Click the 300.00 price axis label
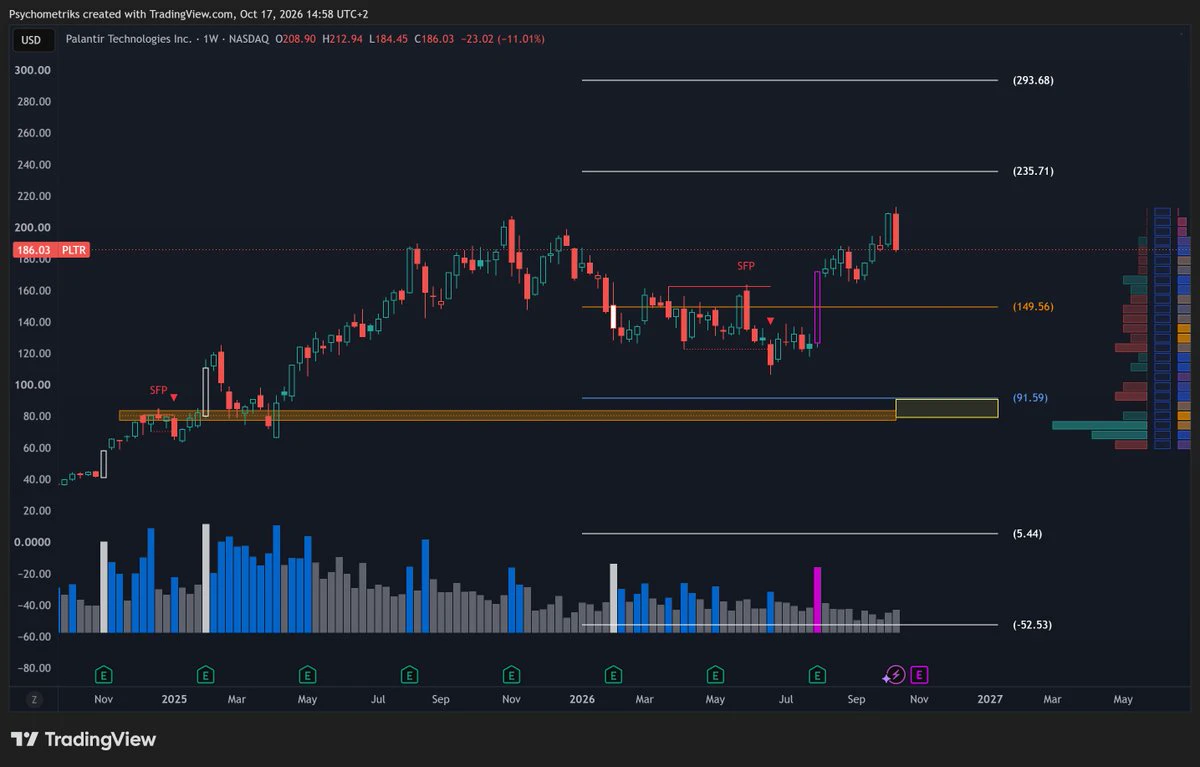Viewport: 1200px width, 767px height. click(33, 71)
